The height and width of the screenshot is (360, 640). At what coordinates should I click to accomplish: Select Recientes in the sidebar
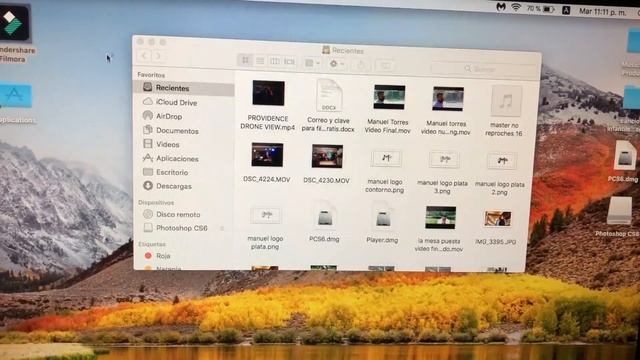(184, 88)
